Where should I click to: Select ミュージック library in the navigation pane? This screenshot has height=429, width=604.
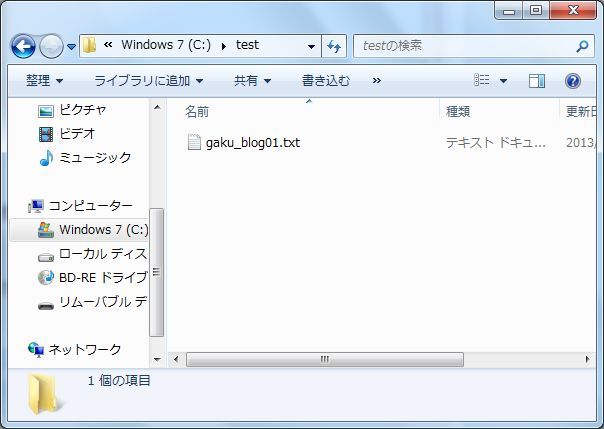coord(95,158)
